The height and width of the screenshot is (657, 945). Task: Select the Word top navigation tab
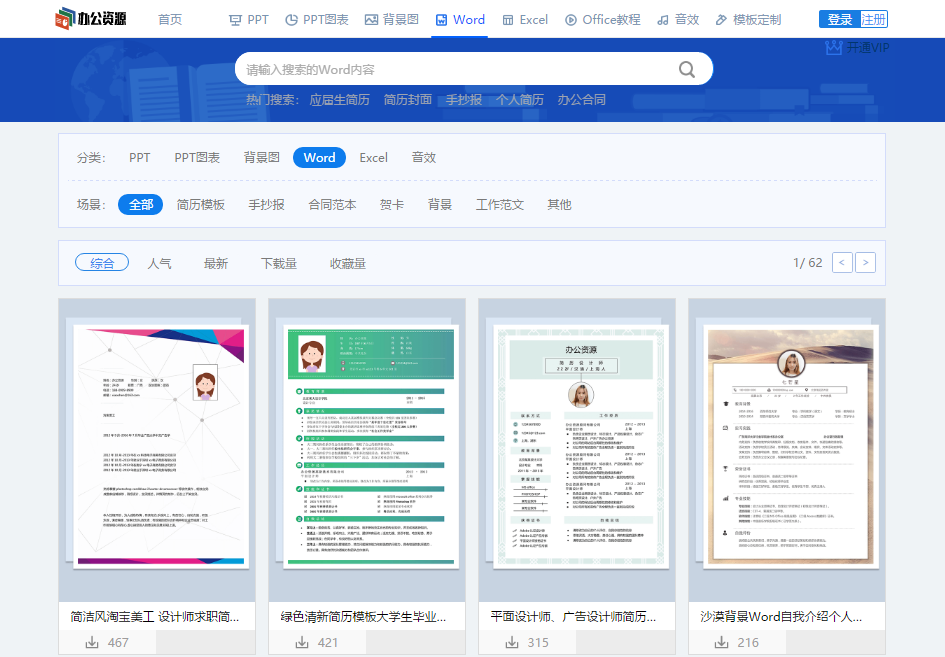click(460, 19)
